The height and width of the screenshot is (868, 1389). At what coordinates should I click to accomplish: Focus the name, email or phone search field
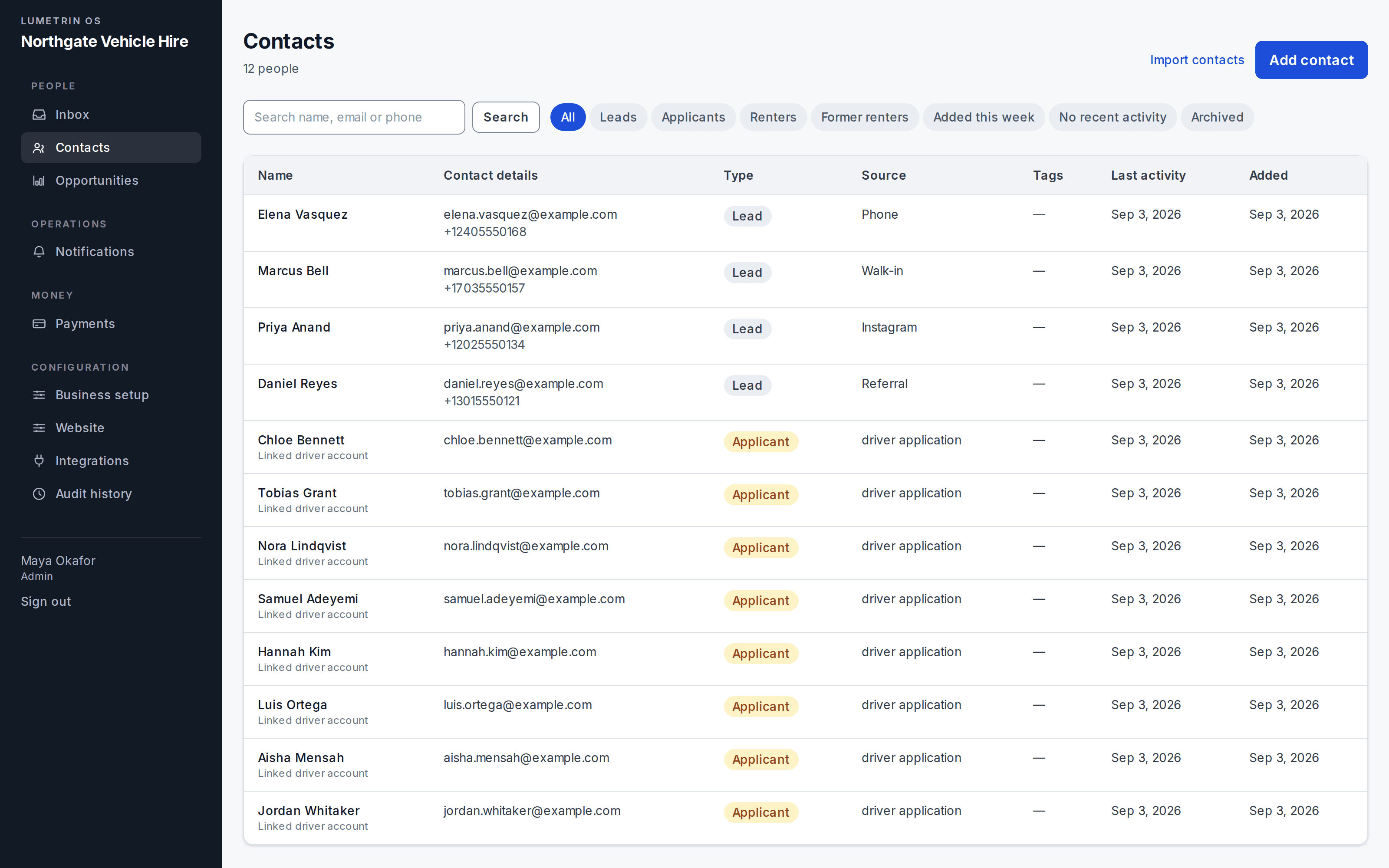354,117
